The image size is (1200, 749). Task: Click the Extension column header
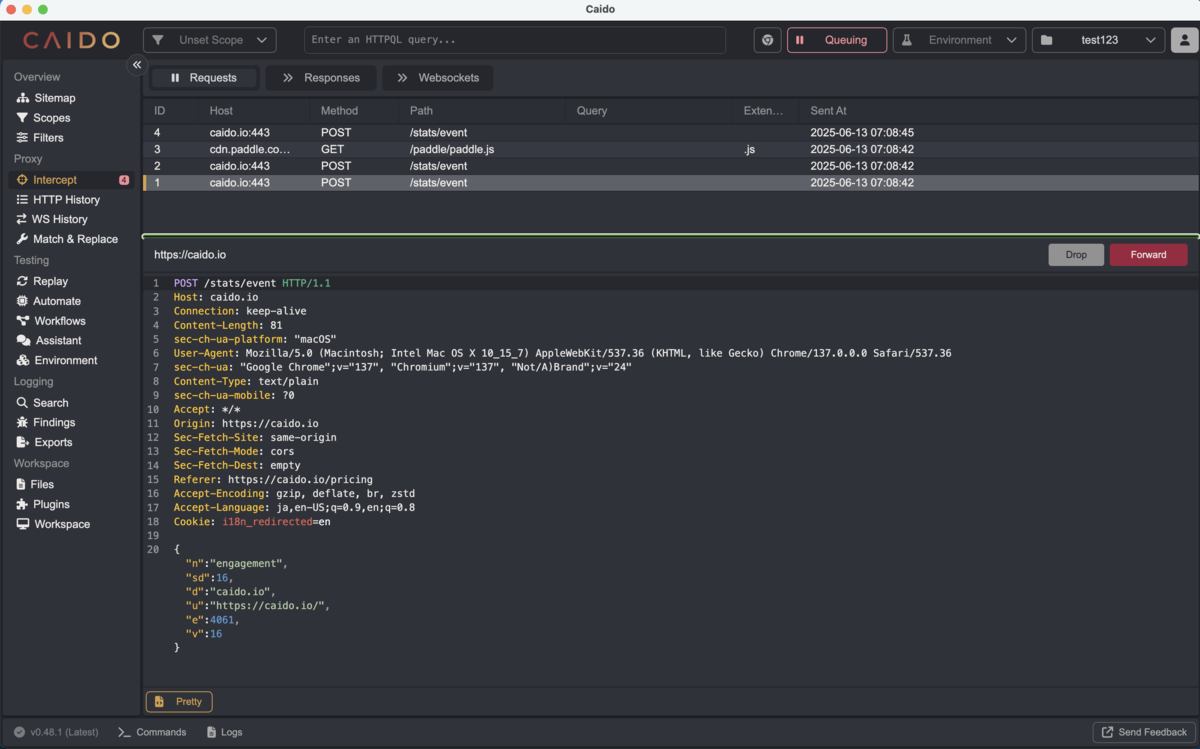(763, 111)
